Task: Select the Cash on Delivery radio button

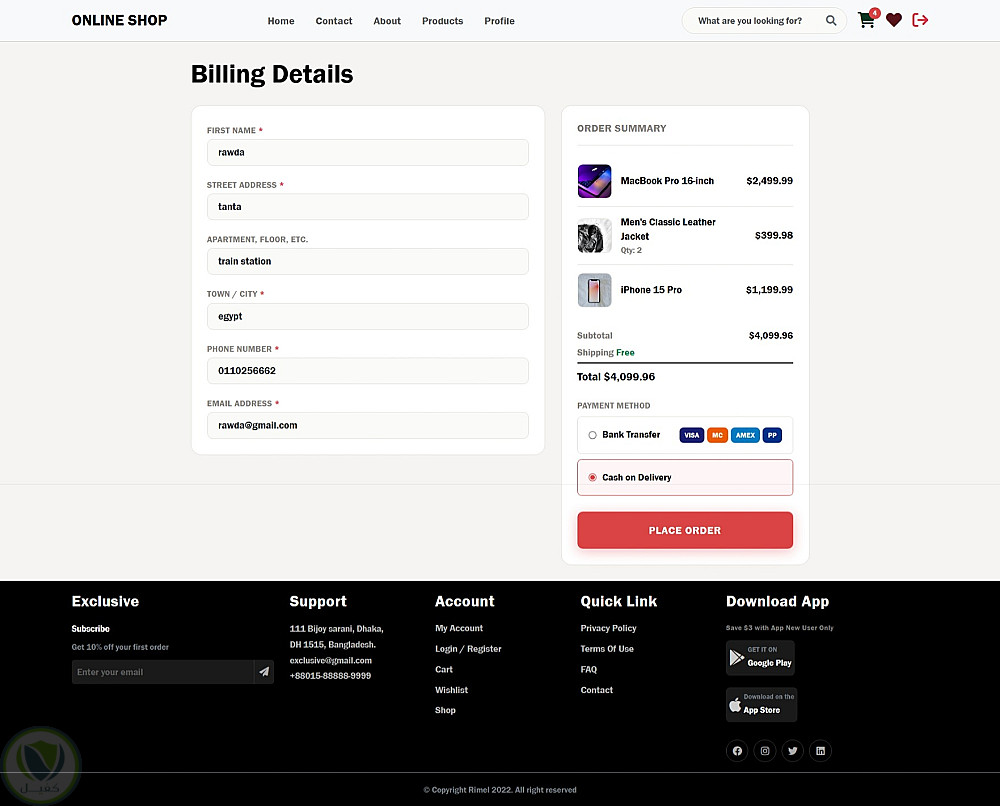Action: pos(592,478)
